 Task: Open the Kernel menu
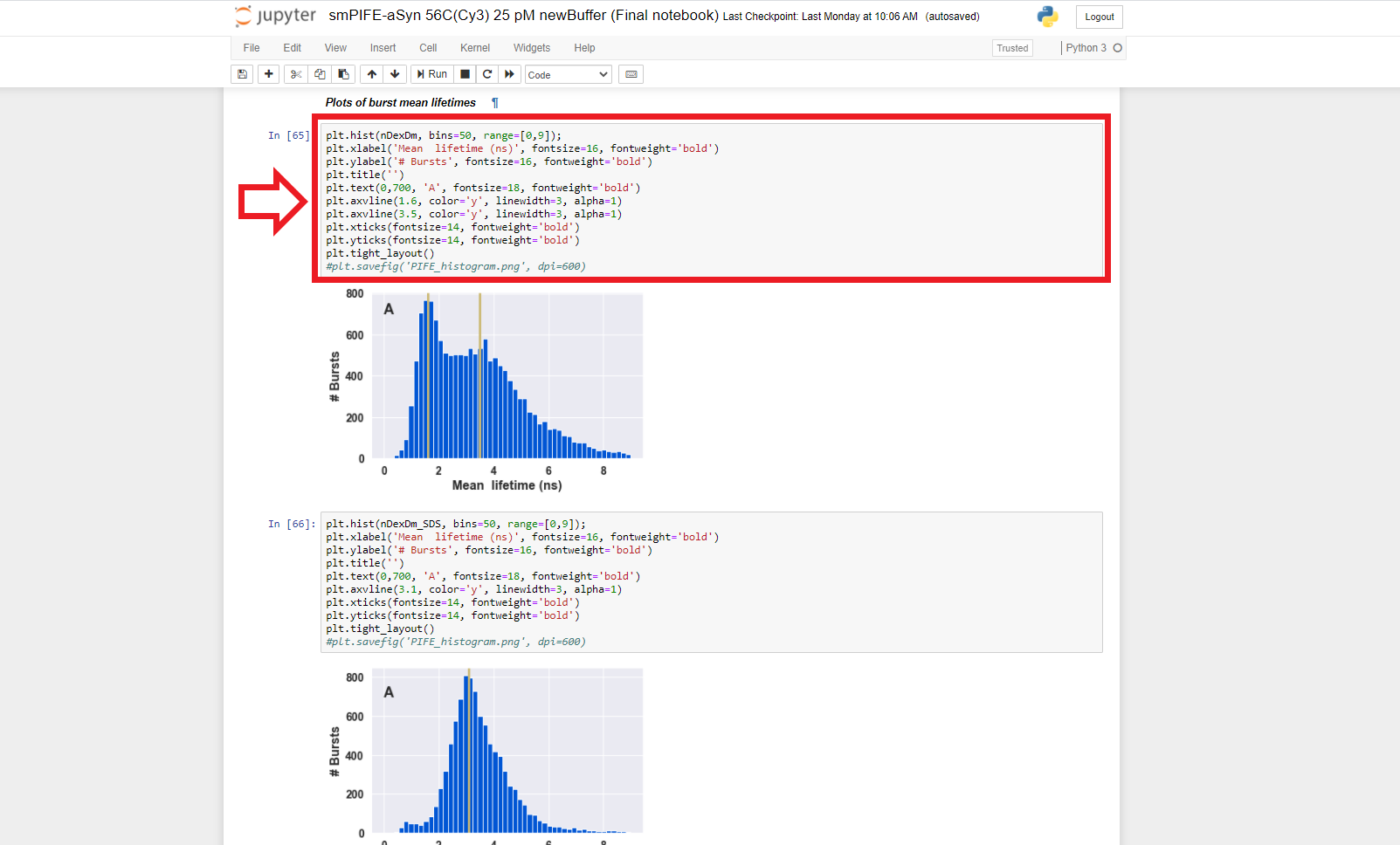coord(475,48)
